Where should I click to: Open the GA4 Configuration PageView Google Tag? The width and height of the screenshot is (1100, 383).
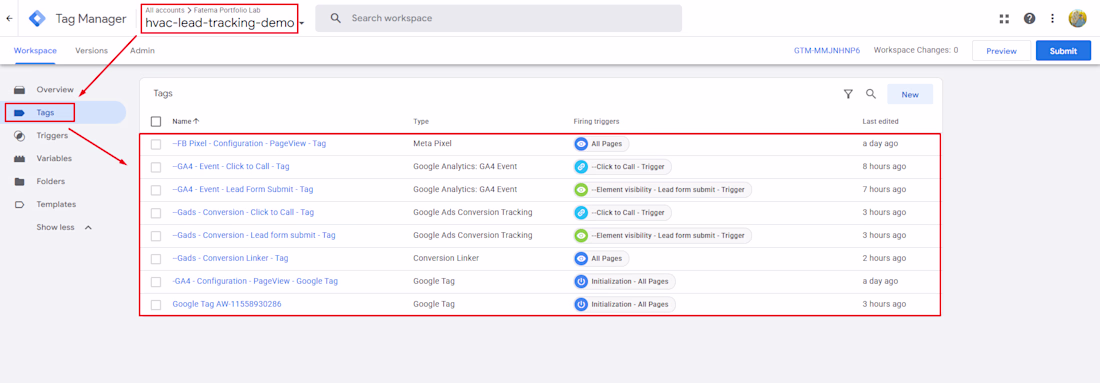[x=255, y=281]
